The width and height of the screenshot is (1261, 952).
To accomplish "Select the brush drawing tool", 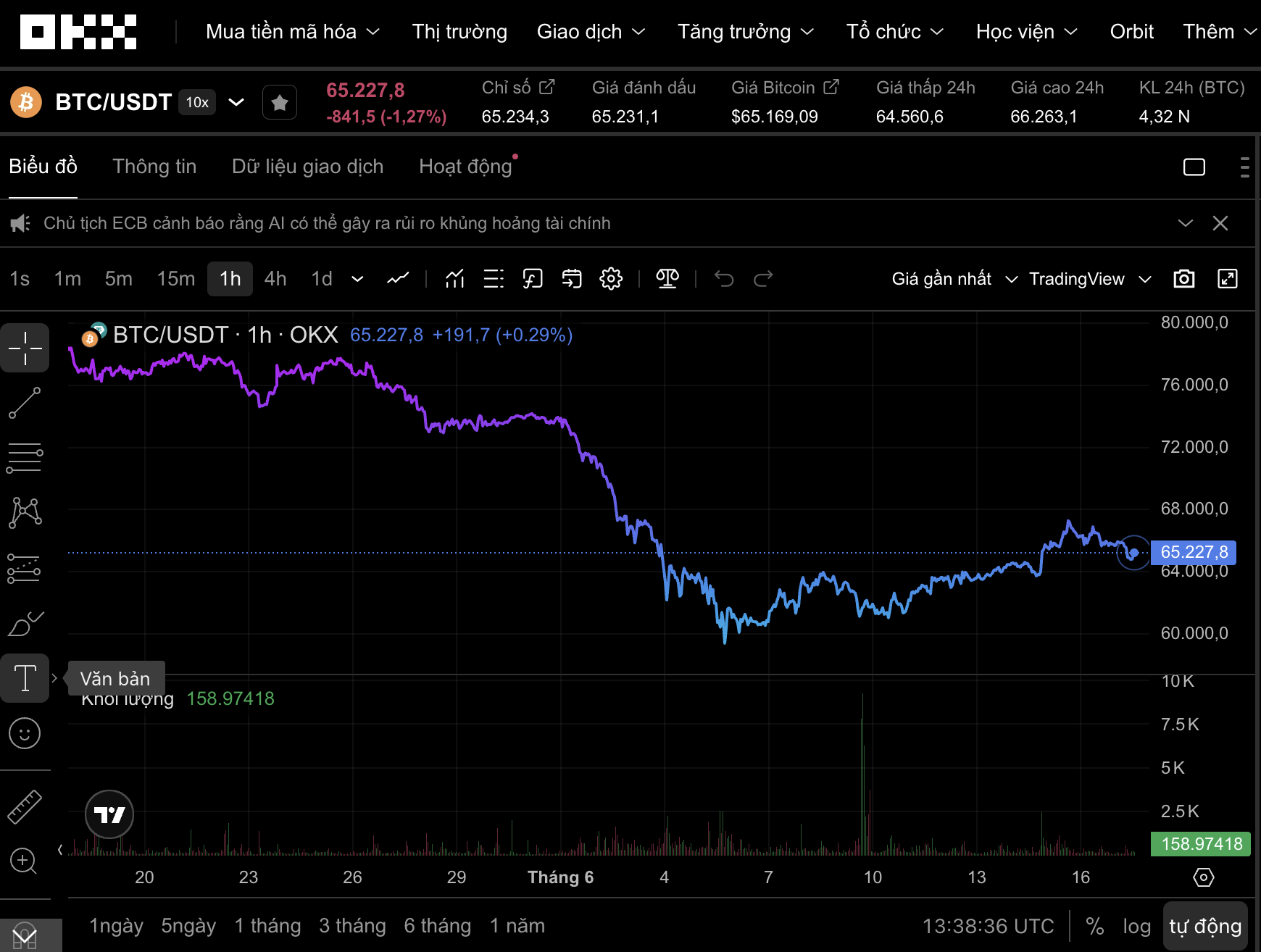I will pos(25,623).
